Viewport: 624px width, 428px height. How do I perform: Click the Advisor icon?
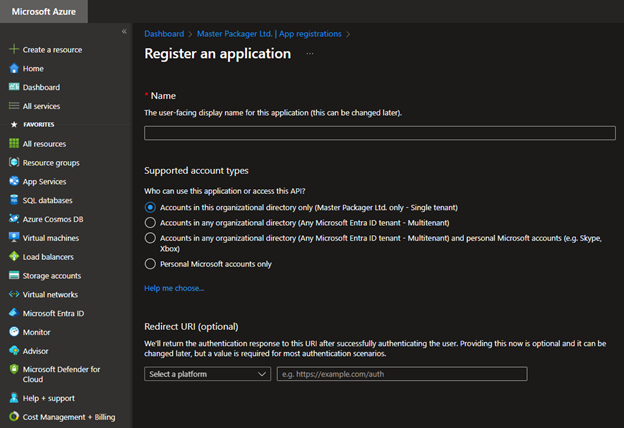[14, 351]
